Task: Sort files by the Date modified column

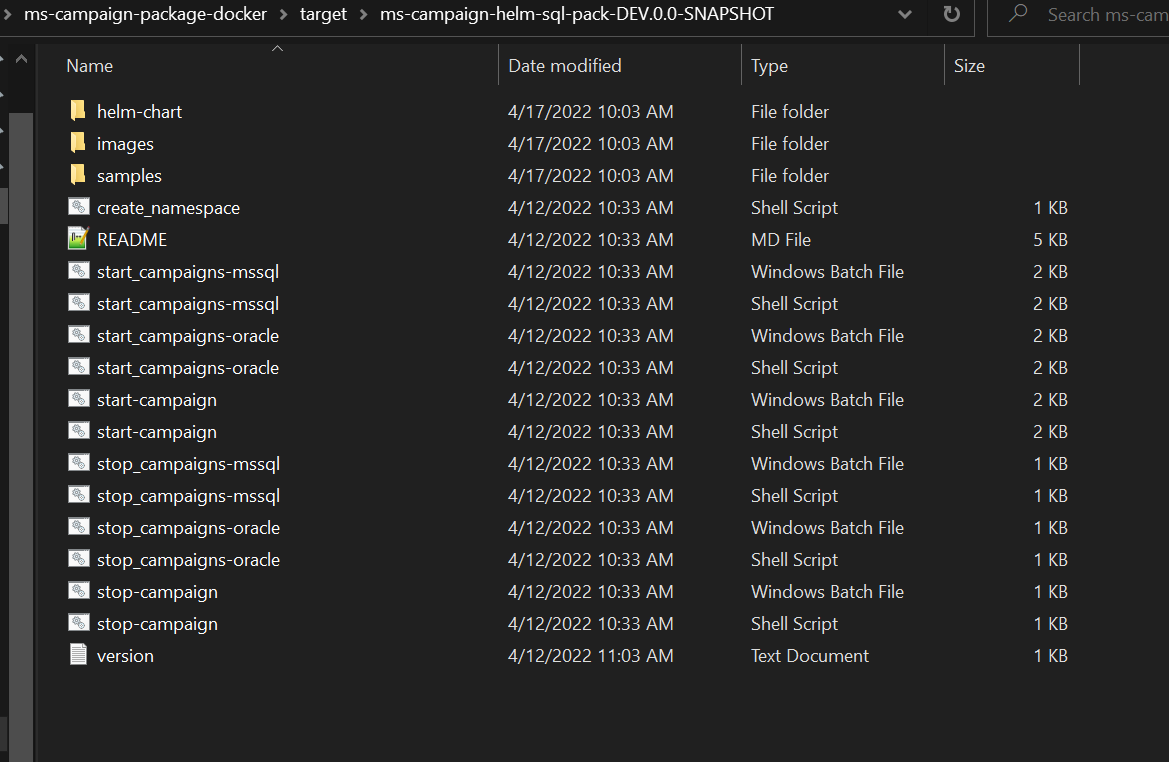Action: pyautogui.click(x=564, y=66)
